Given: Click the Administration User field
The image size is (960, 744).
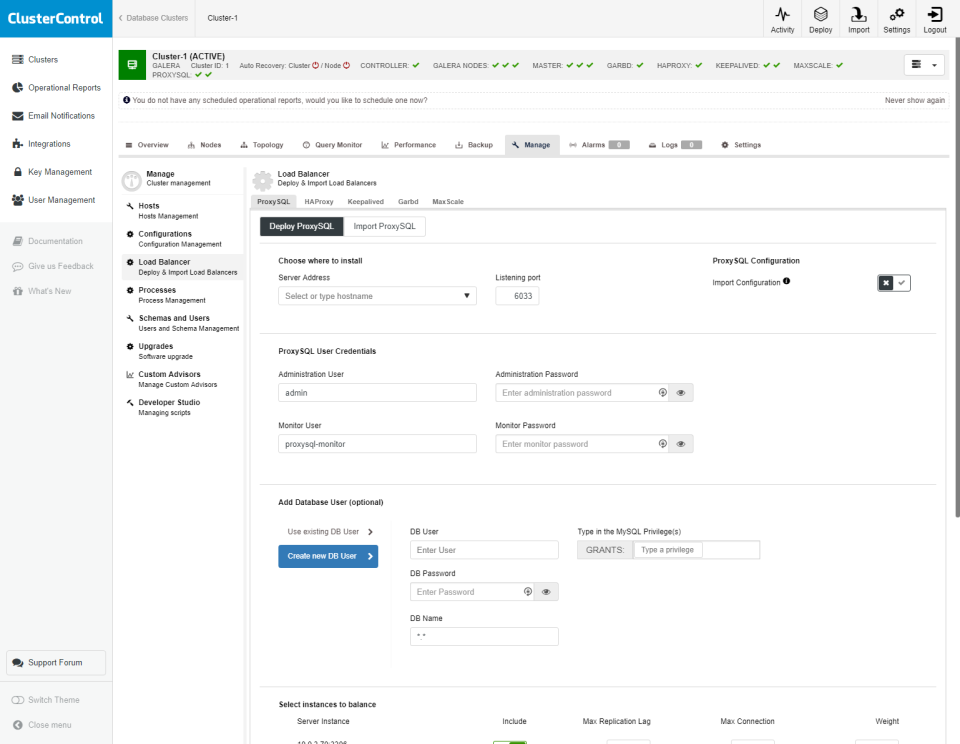Looking at the screenshot, I should [377, 393].
